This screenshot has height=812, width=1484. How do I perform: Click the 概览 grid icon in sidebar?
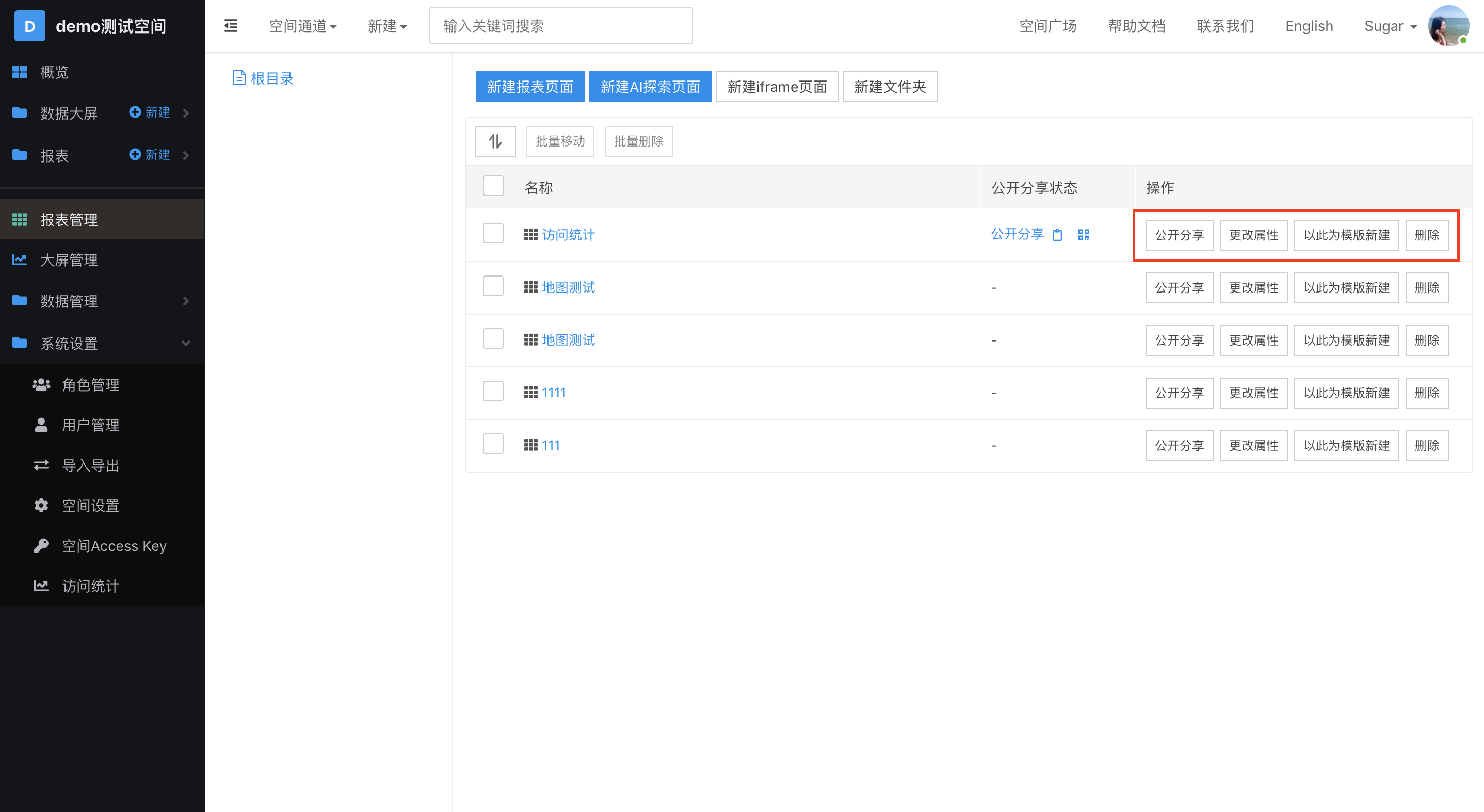click(x=20, y=72)
